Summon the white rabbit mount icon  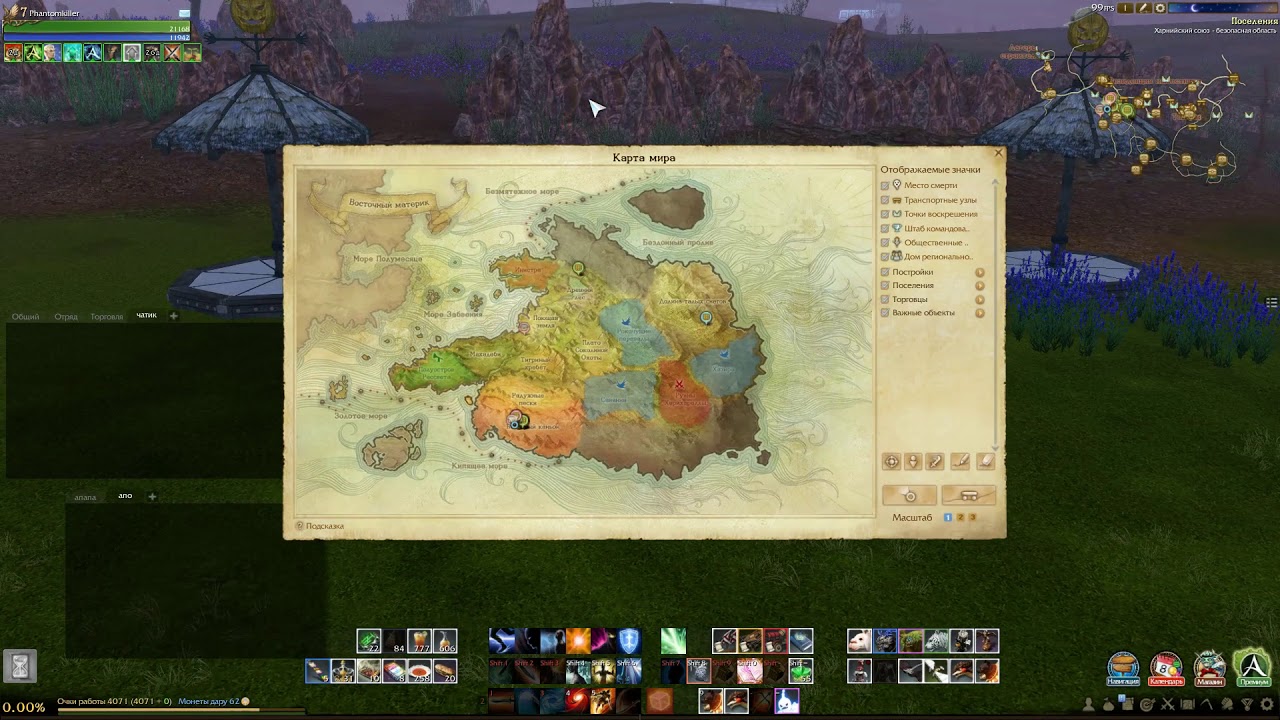point(859,641)
